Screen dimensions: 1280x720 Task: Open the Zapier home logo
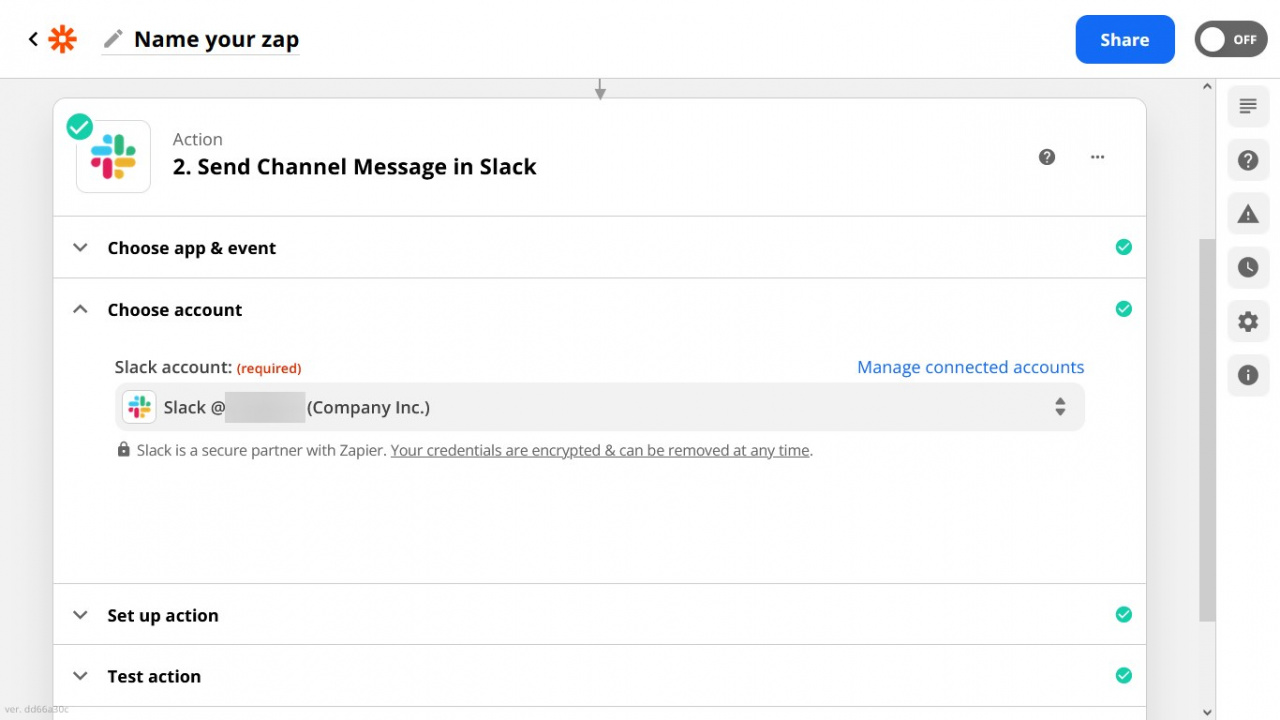click(62, 39)
